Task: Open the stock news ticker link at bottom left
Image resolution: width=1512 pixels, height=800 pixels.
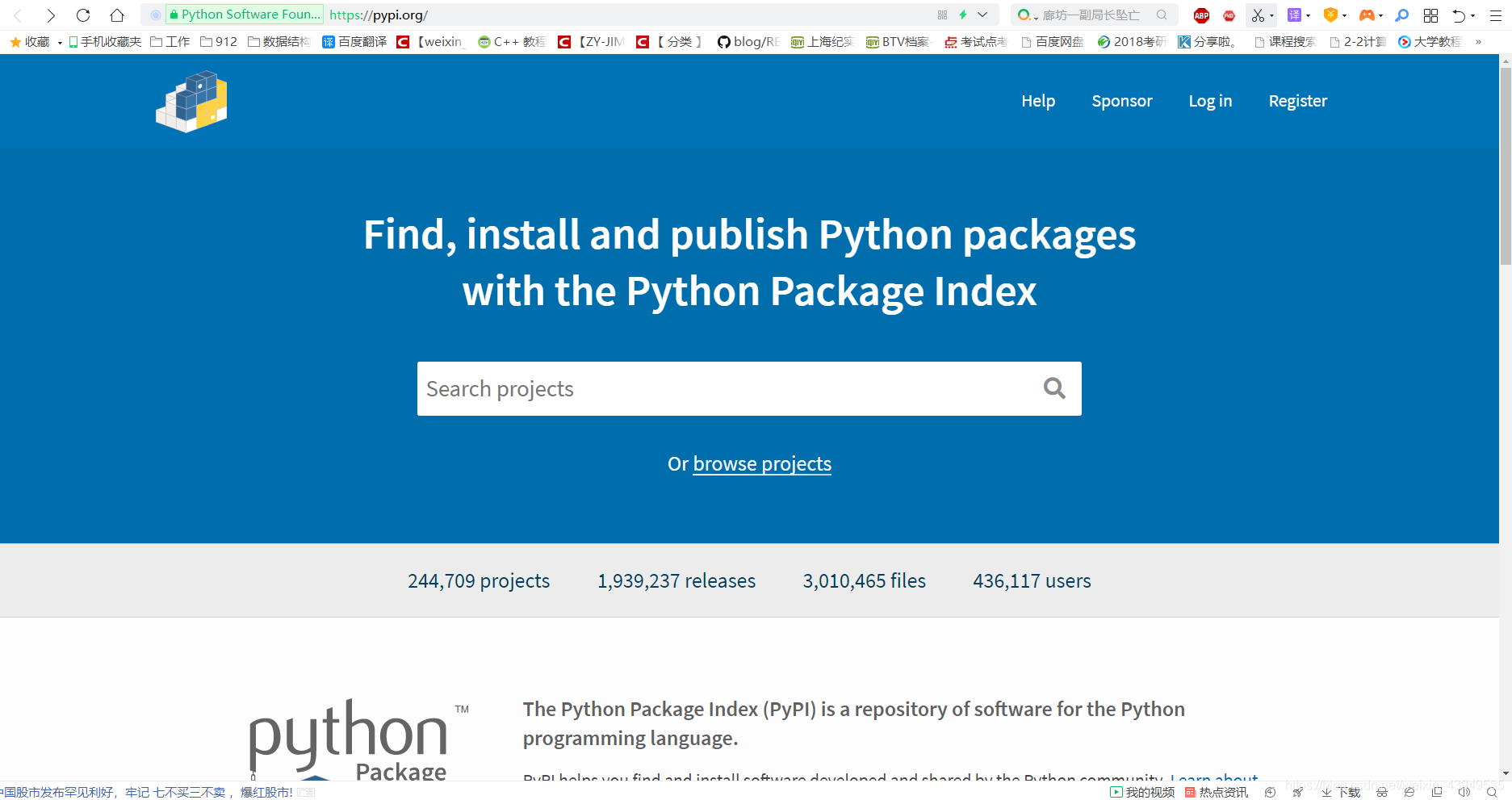Action: pyautogui.click(x=146, y=792)
